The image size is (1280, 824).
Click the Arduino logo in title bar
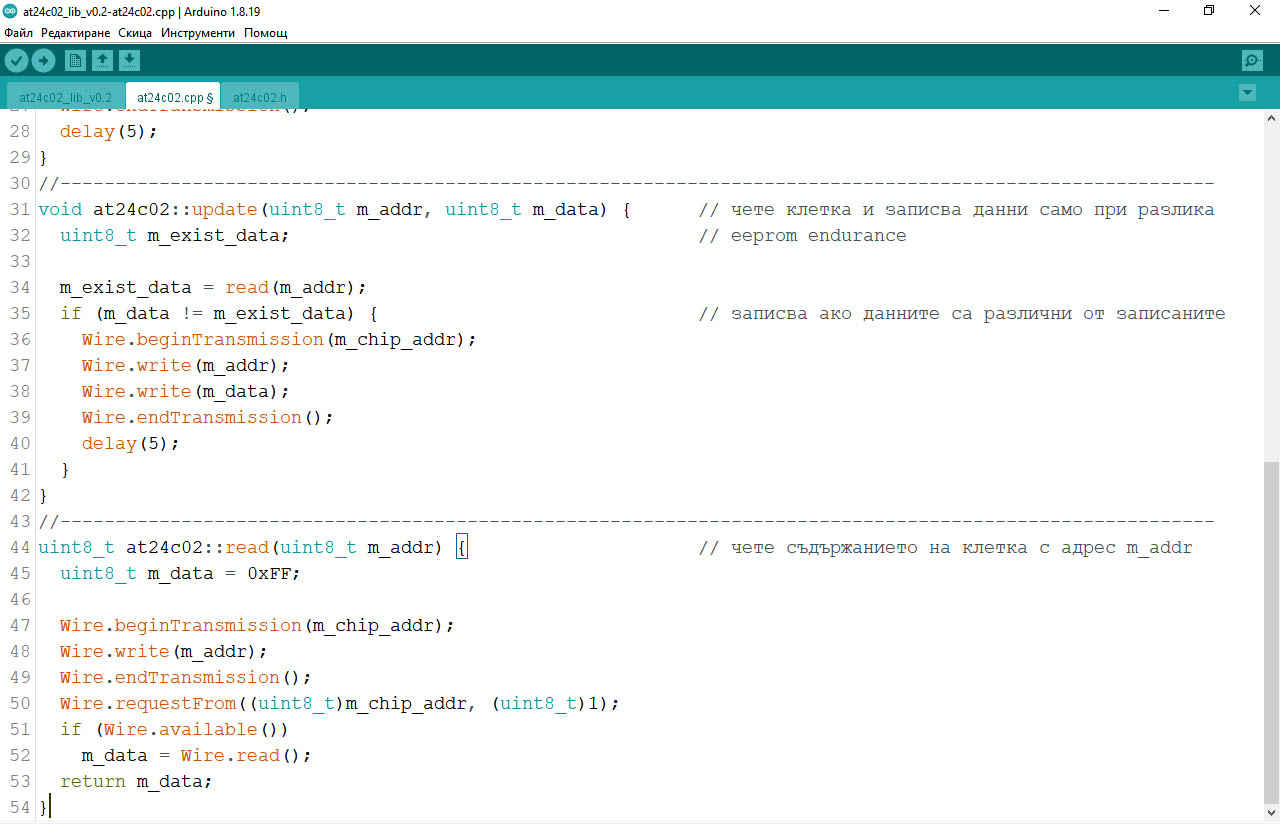click(10, 10)
